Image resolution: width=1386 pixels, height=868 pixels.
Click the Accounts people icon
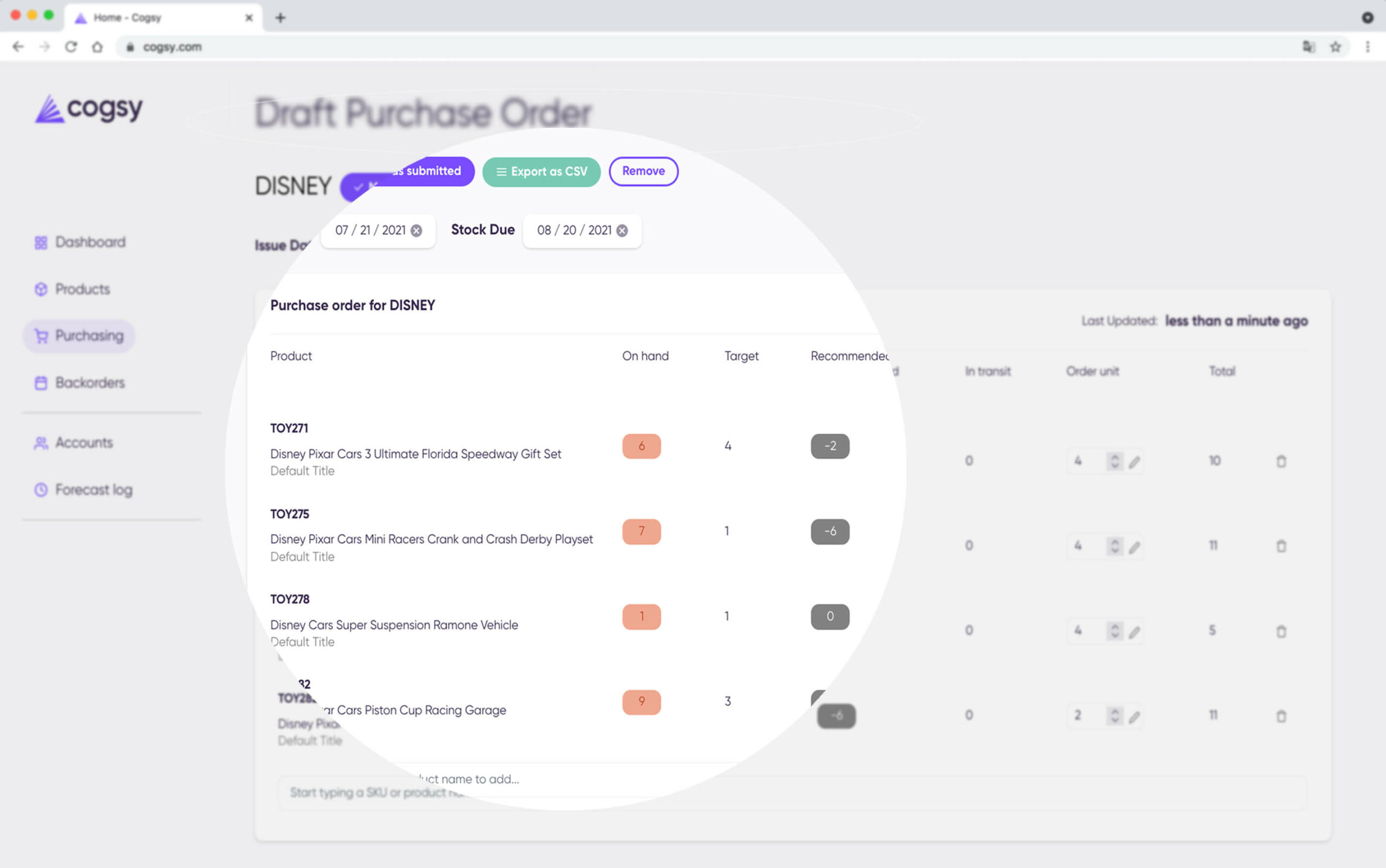[x=41, y=443]
